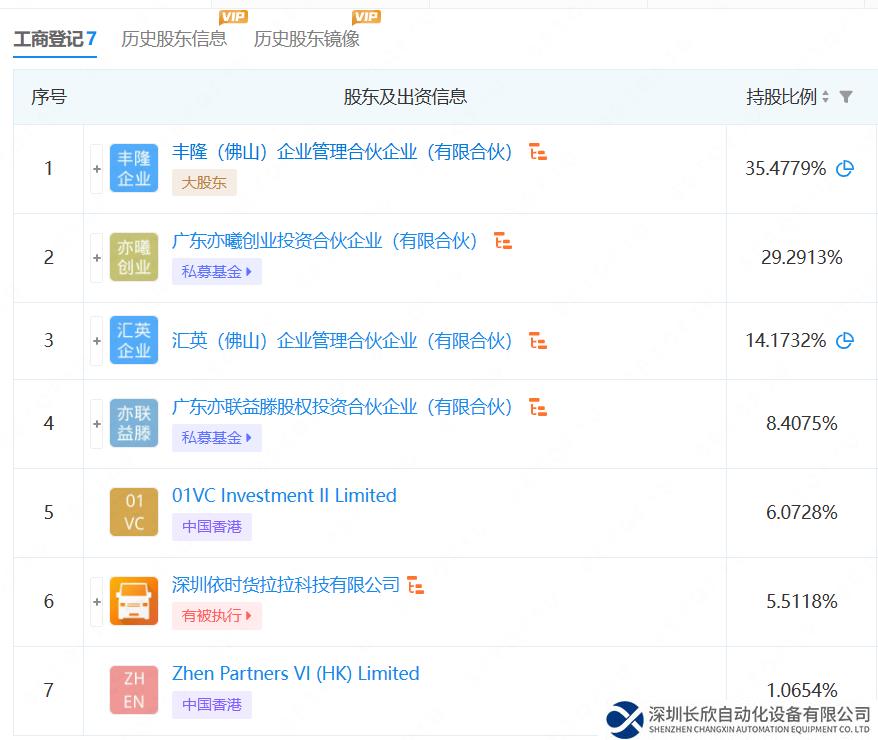Click the 大股东 tag under 丰隆
The image size is (878, 740).
[204, 183]
